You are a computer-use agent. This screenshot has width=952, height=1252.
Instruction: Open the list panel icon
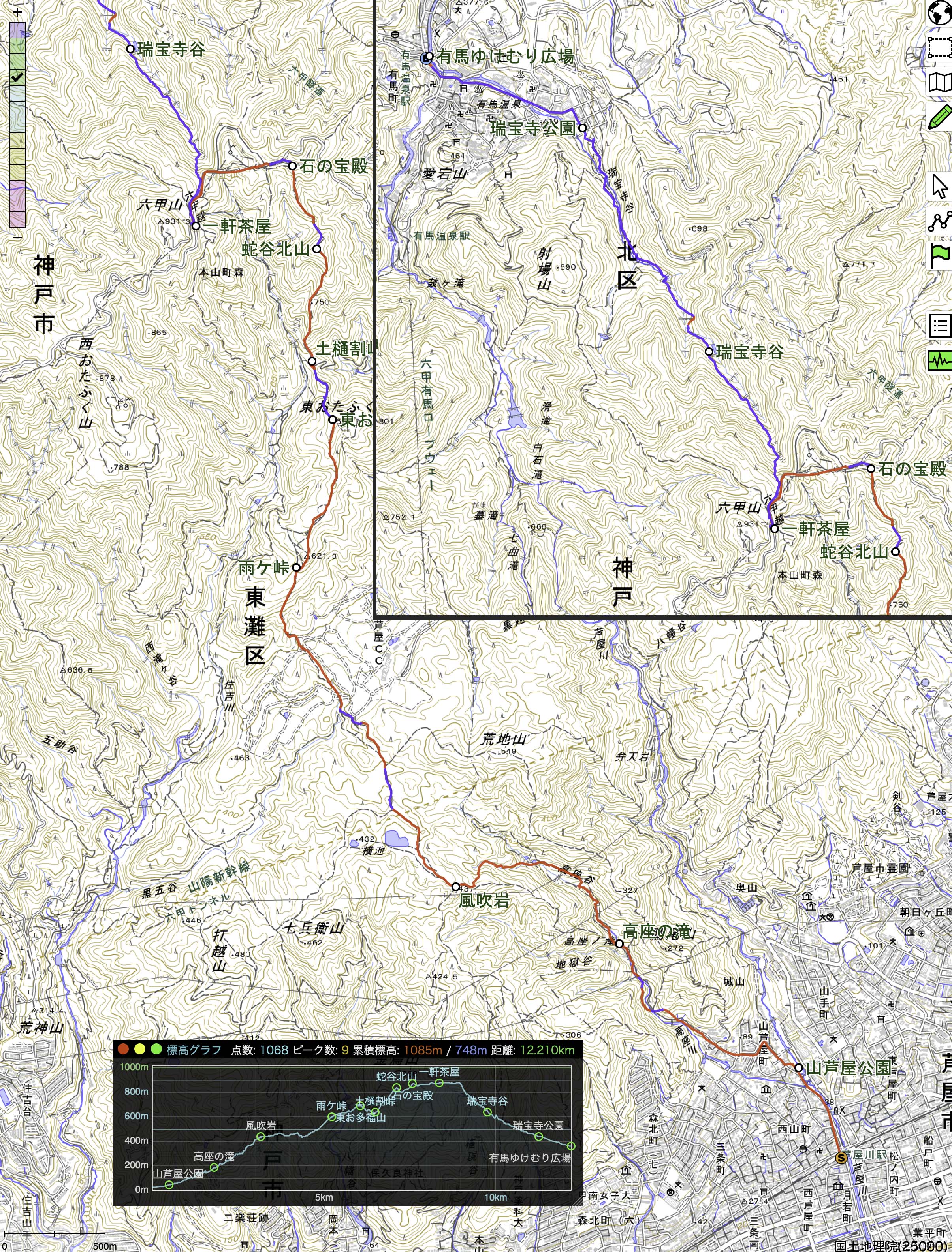pos(939,325)
